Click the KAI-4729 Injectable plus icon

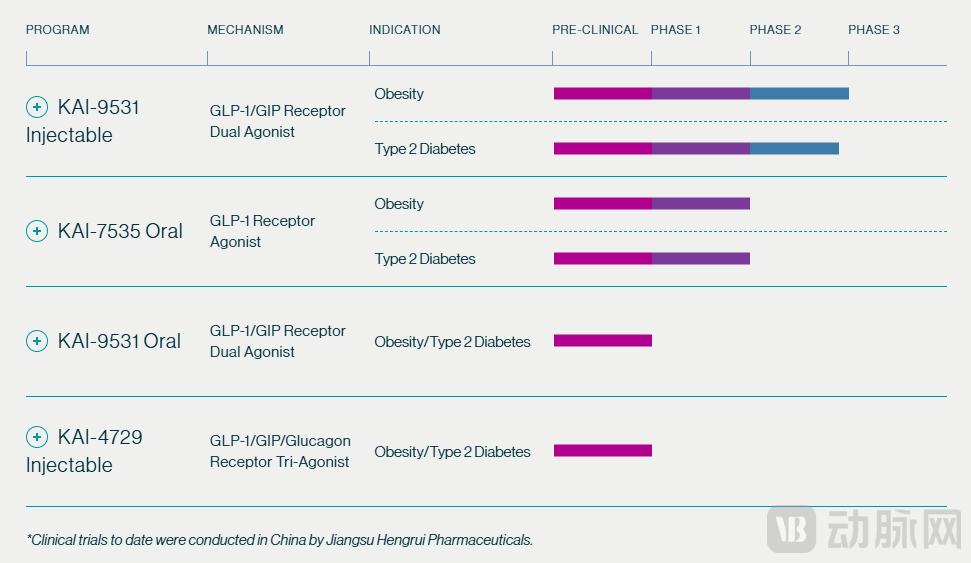click(37, 437)
